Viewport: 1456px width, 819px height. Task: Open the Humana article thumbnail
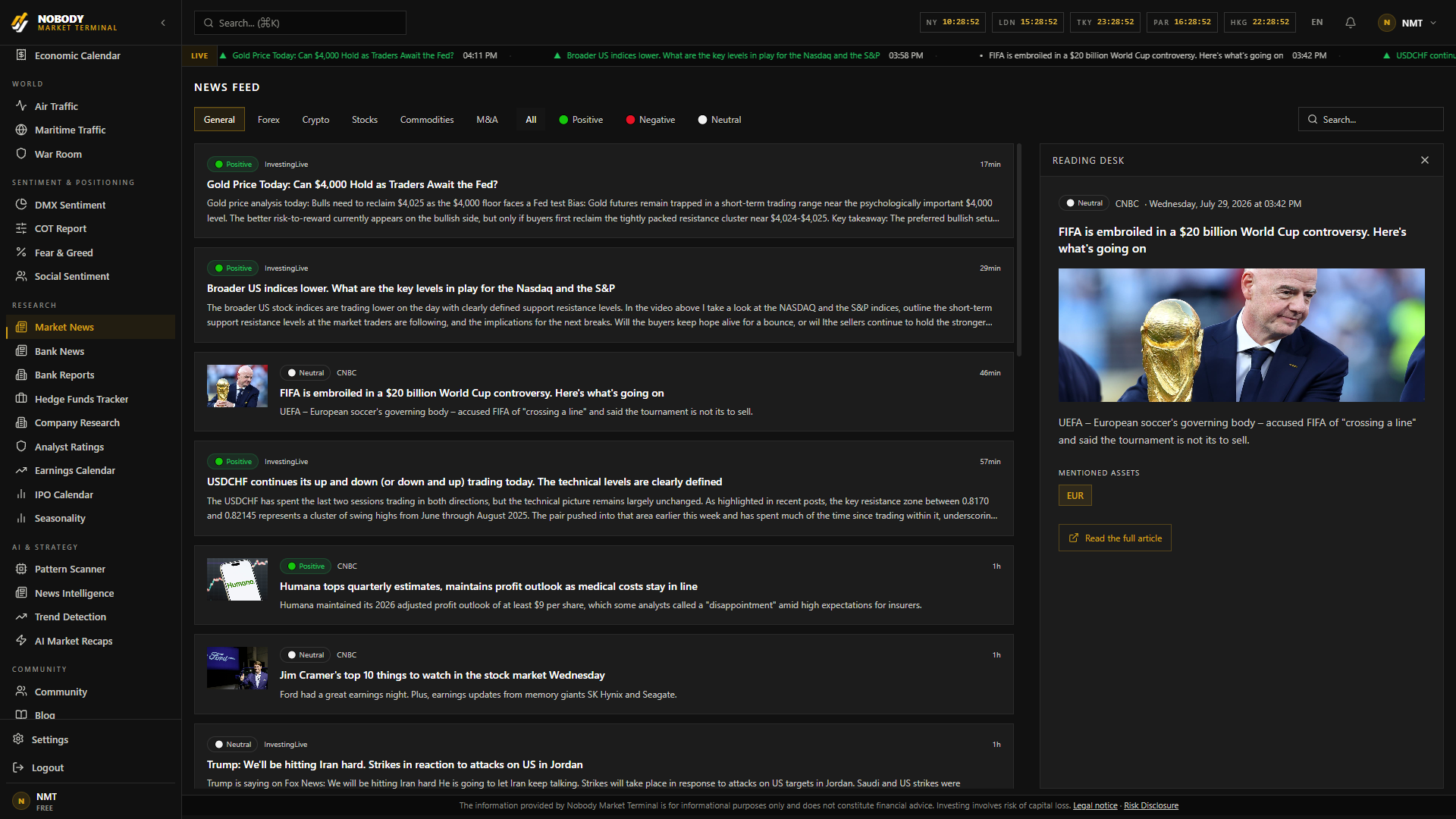click(237, 579)
